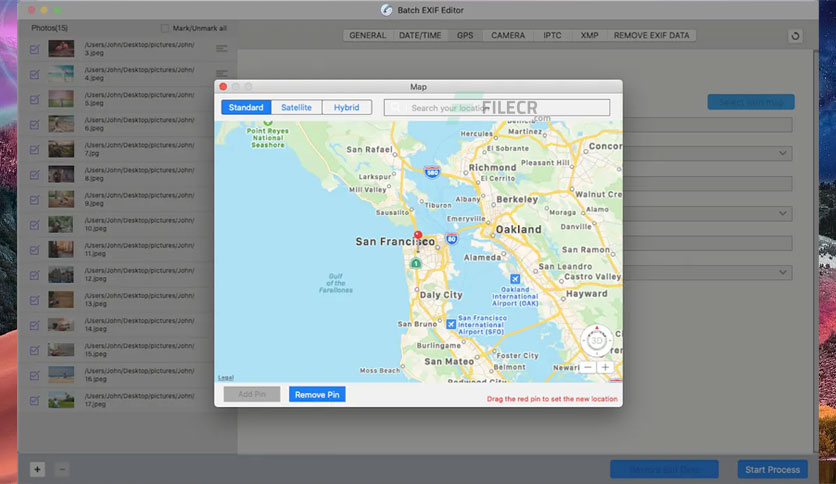836x484 pixels.
Task: Uncheck the 13.jpeg photo checkbox
Action: [x=35, y=300]
